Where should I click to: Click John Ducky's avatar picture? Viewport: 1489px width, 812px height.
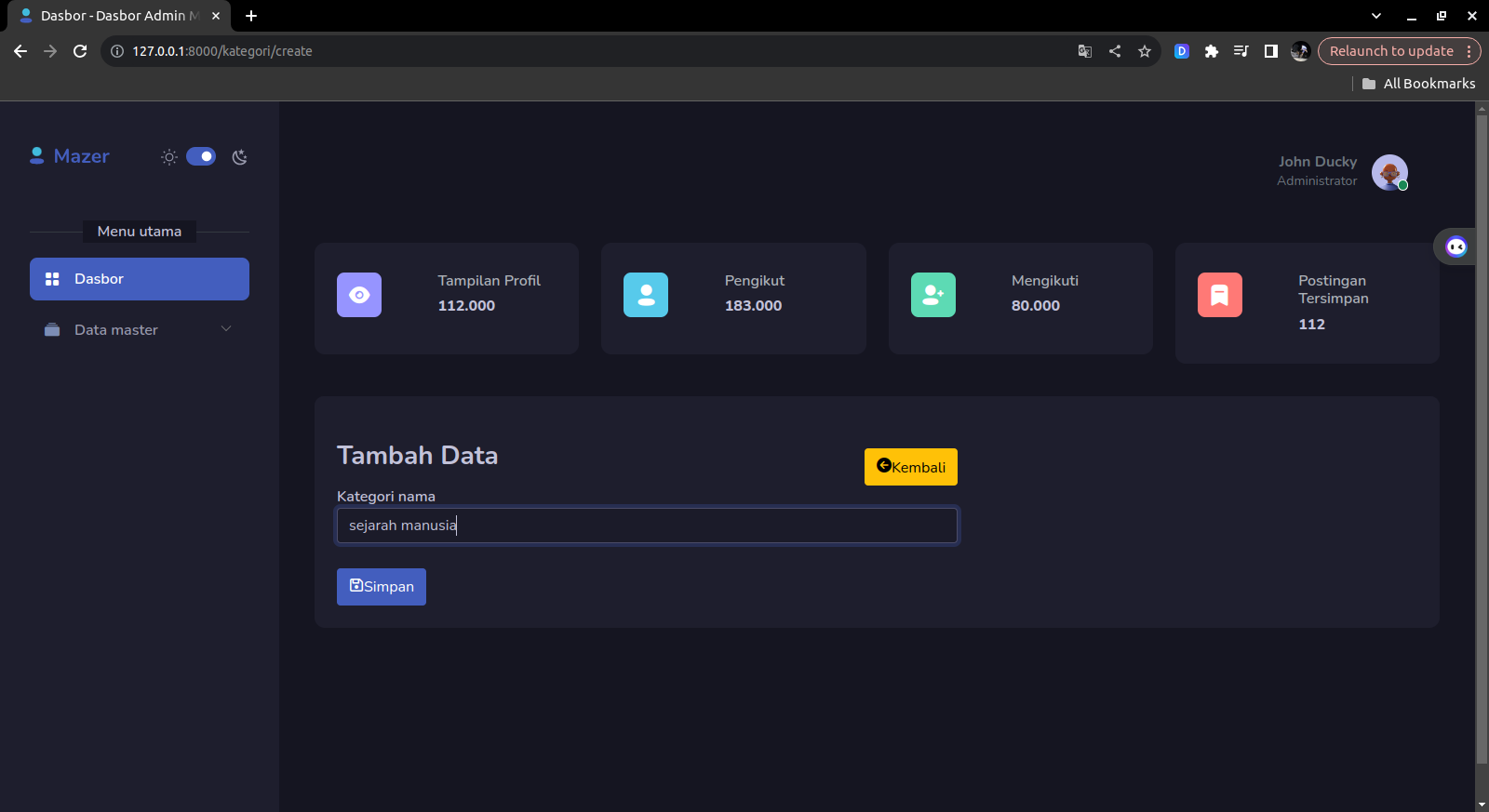click(x=1388, y=172)
